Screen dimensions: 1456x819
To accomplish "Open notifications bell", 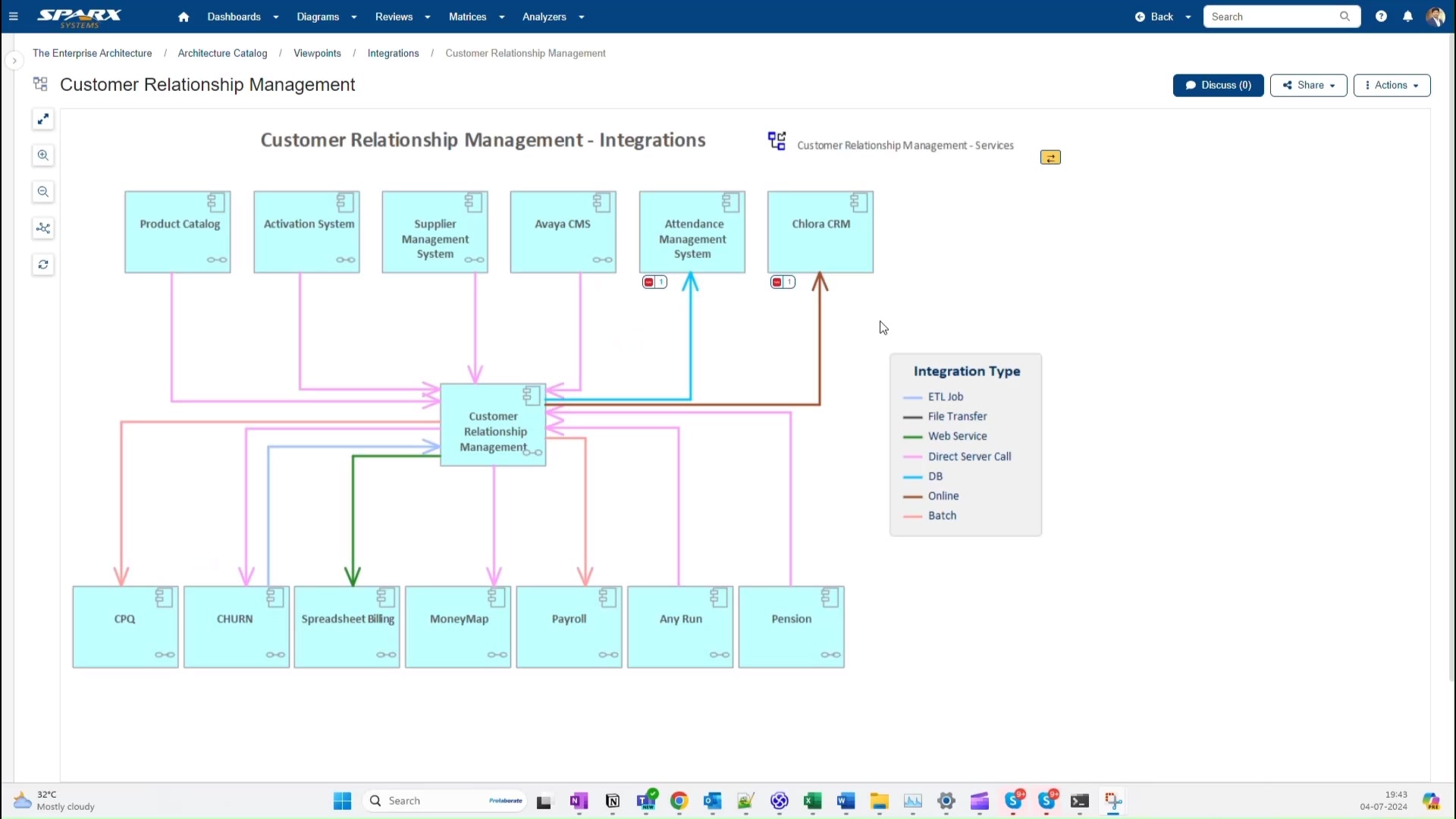I will [1407, 17].
